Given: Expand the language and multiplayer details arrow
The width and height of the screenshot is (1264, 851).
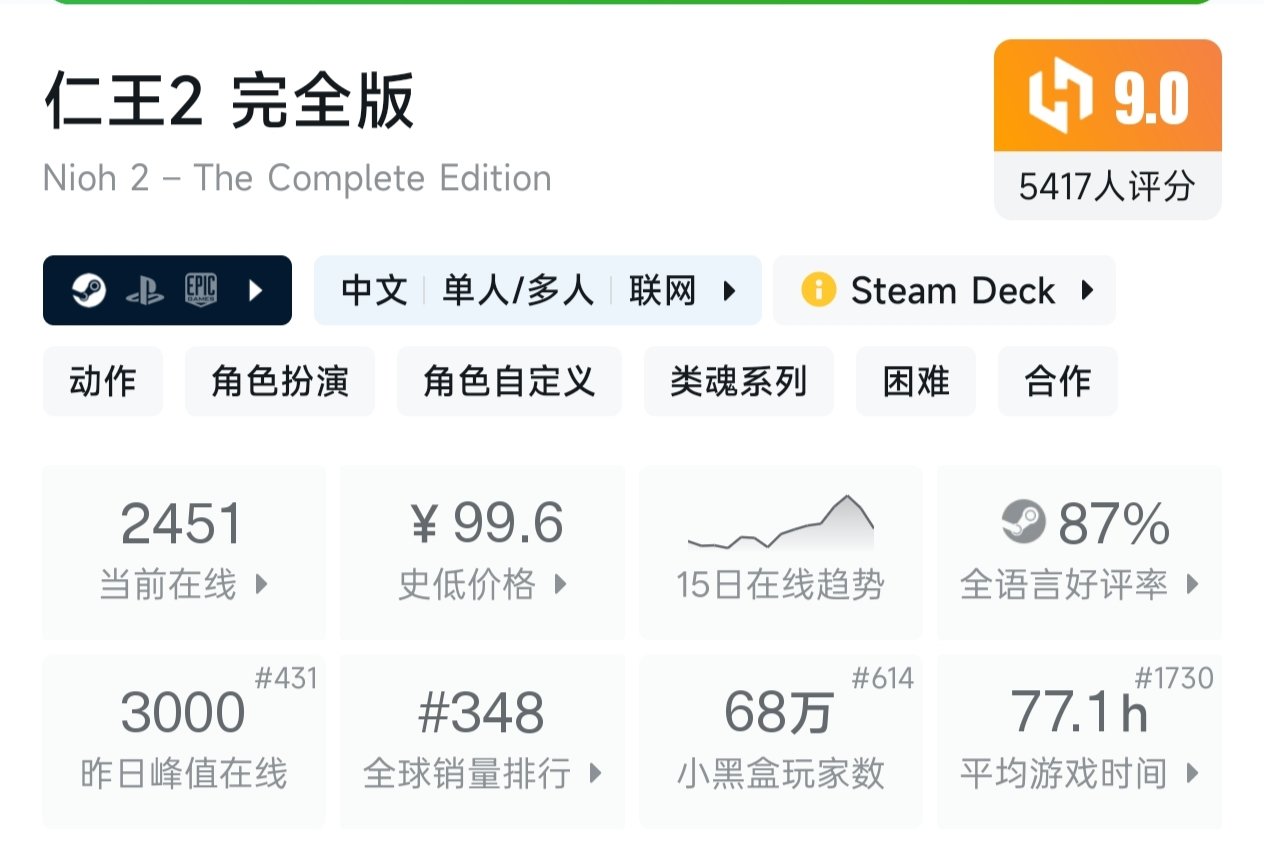Looking at the screenshot, I should coord(729,291).
